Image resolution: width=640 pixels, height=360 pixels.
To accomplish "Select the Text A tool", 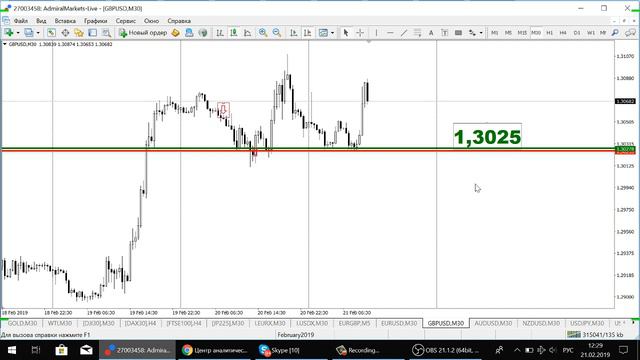I will tap(431, 33).
